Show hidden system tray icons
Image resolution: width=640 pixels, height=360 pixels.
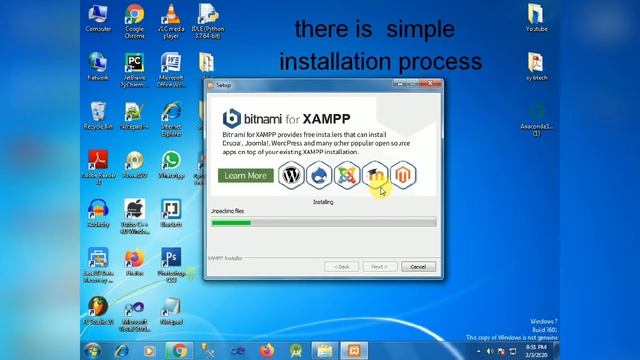[478, 351]
